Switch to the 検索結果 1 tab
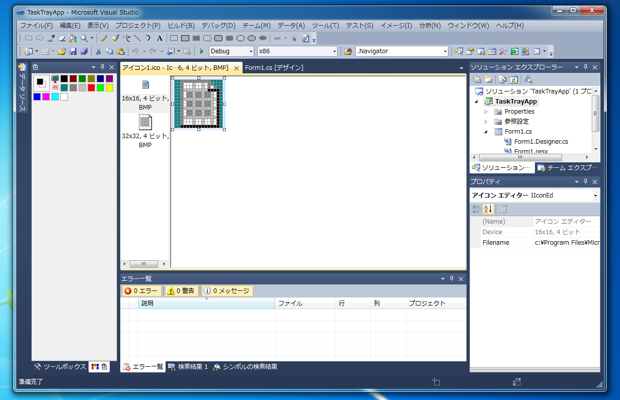 [x=188, y=367]
